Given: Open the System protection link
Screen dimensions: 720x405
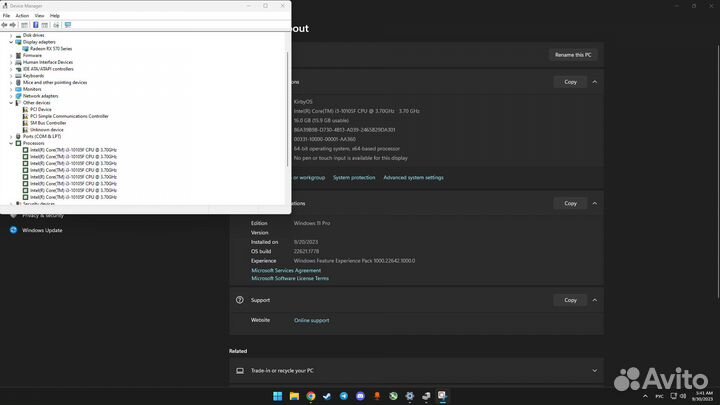Looking at the screenshot, I should [x=354, y=178].
